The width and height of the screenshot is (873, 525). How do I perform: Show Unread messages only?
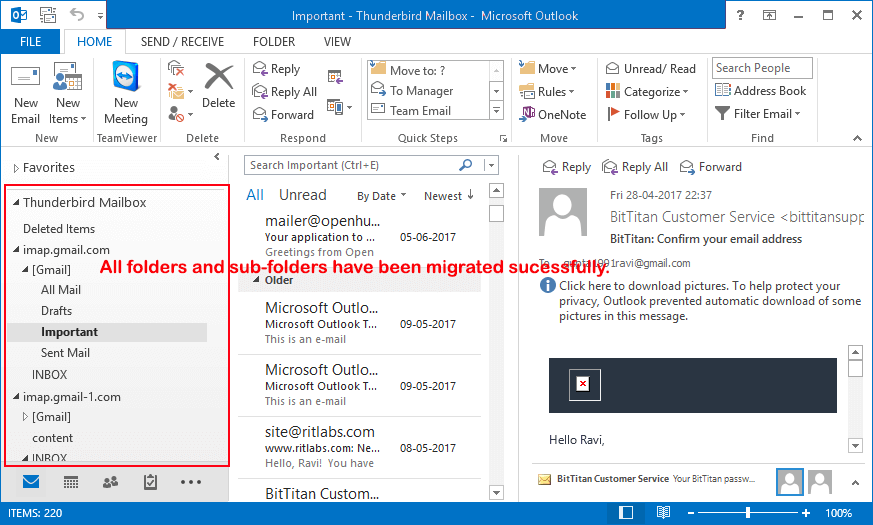(302, 195)
